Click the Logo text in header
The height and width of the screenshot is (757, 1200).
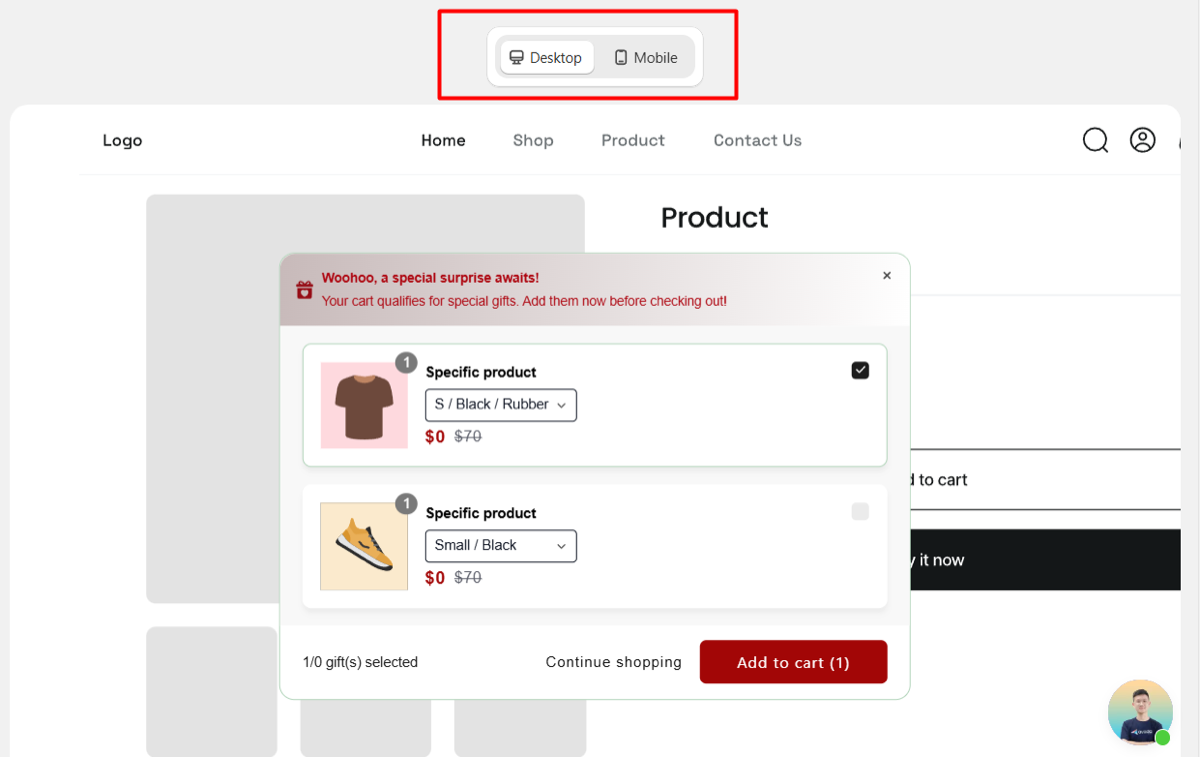click(x=122, y=141)
